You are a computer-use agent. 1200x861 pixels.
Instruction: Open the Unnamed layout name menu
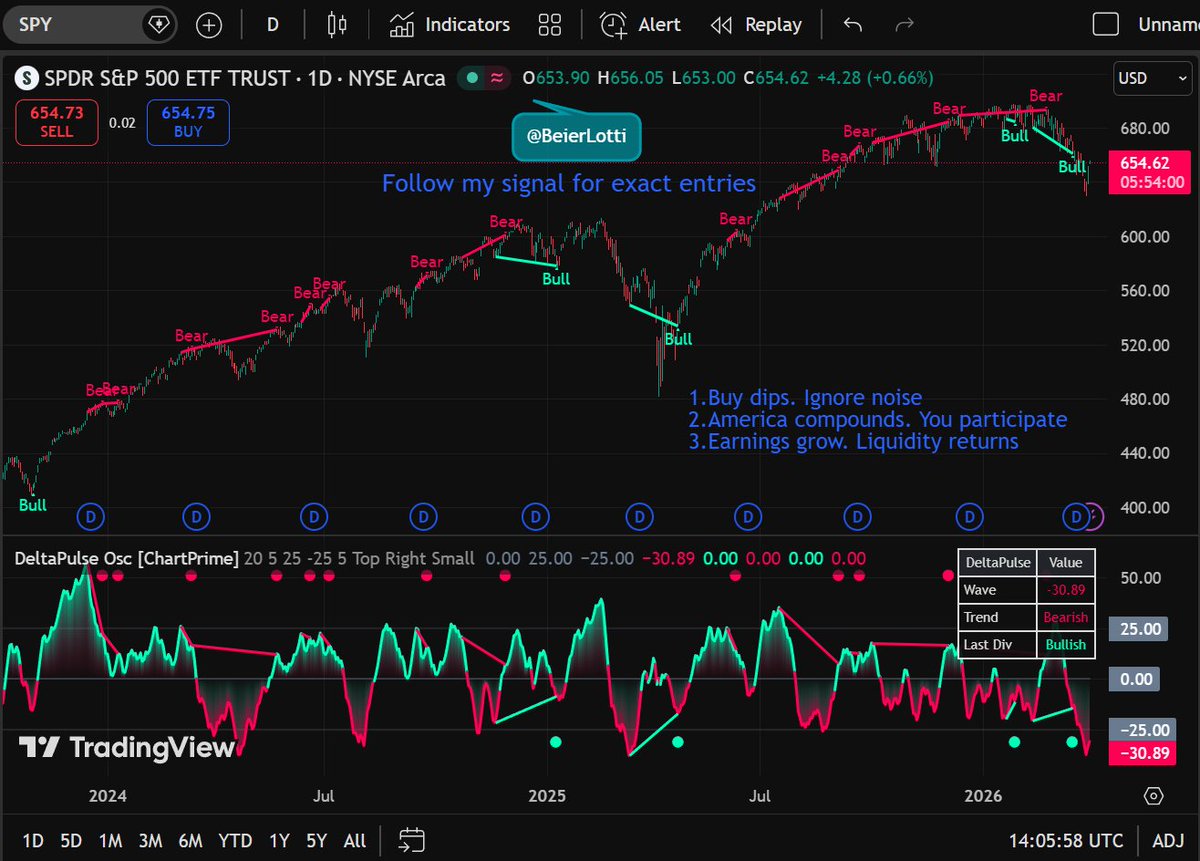tap(1167, 25)
